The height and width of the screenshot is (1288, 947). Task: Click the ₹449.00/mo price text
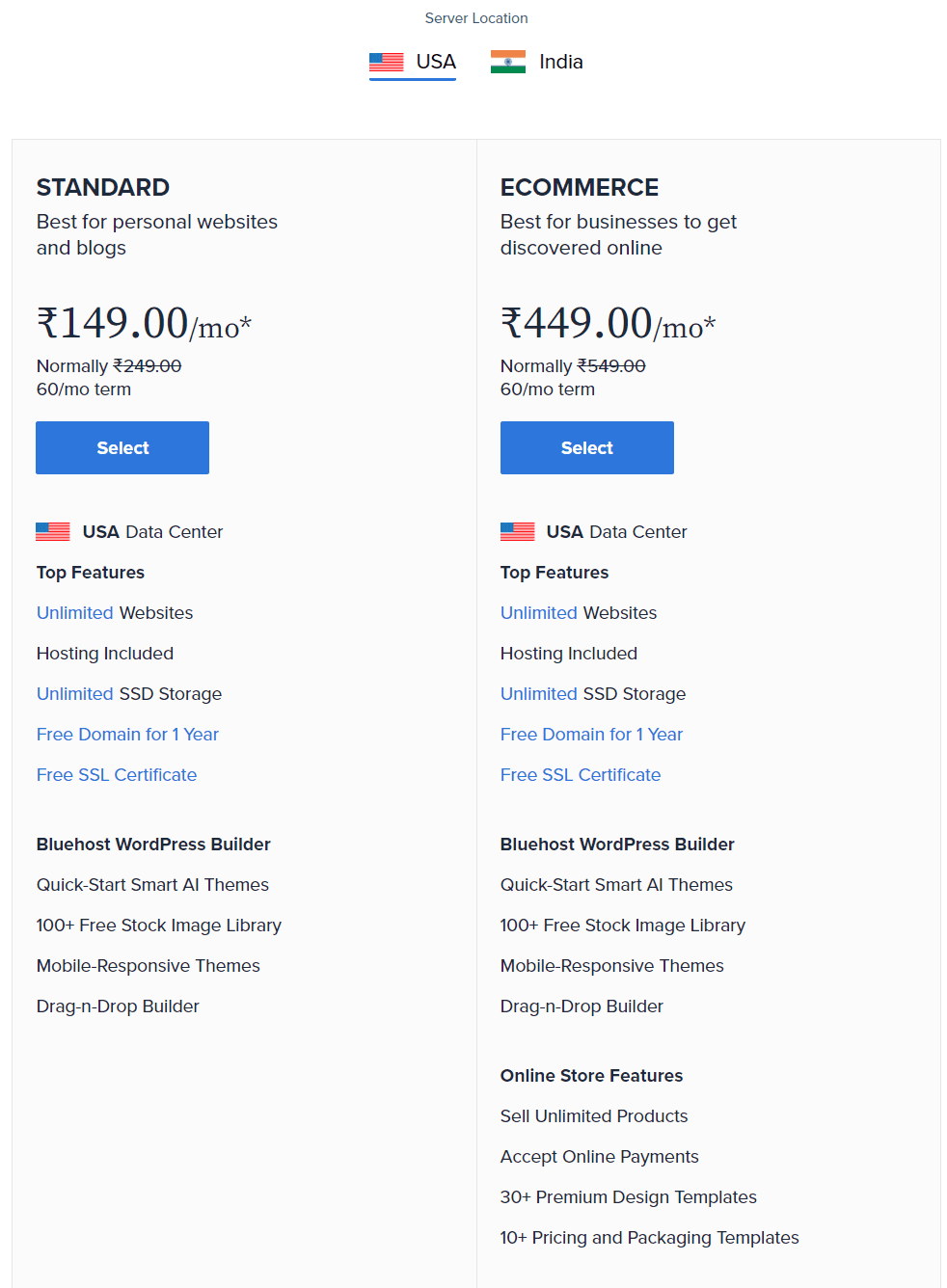608,324
